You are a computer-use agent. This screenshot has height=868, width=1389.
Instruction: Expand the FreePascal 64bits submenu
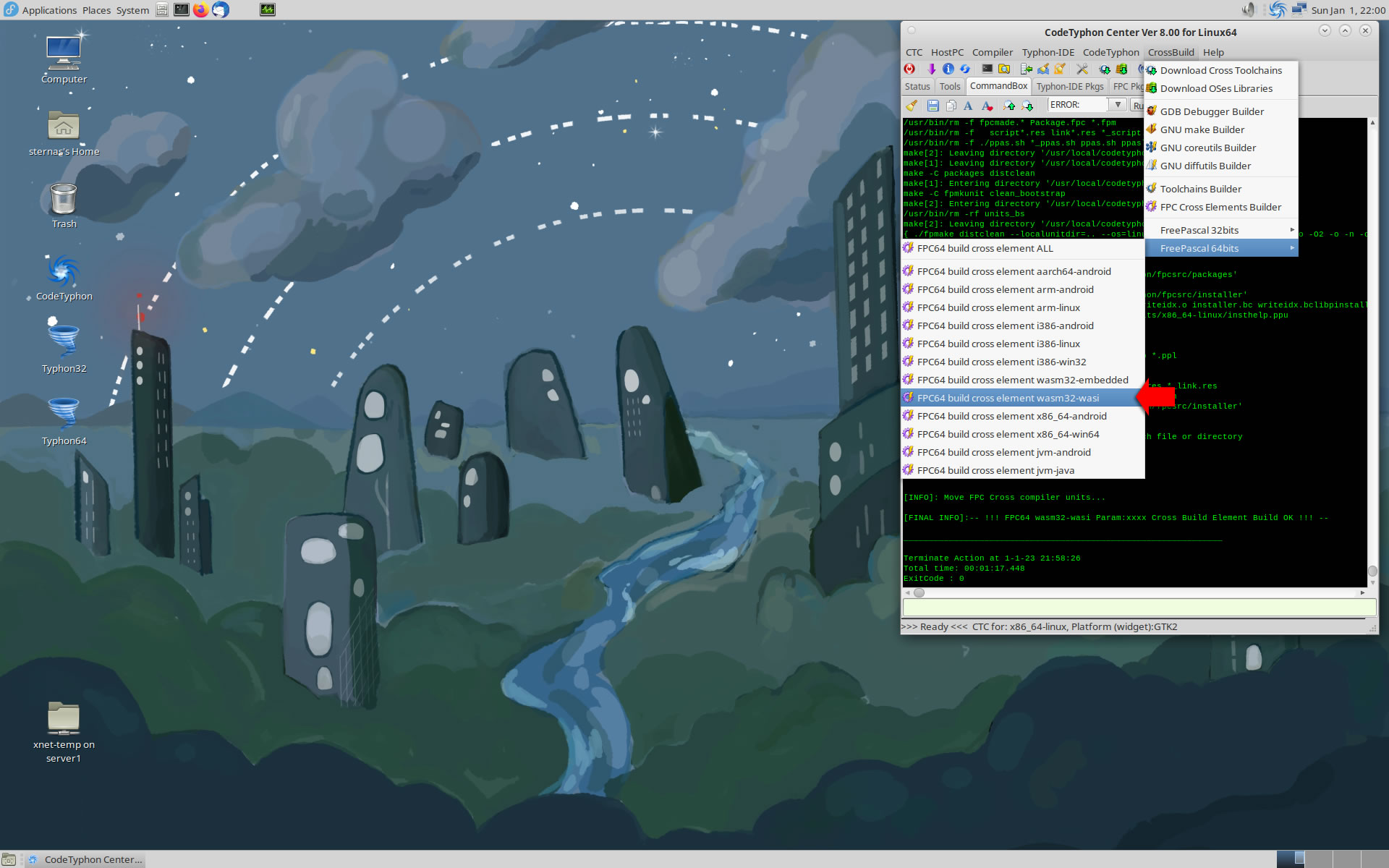click(1221, 248)
